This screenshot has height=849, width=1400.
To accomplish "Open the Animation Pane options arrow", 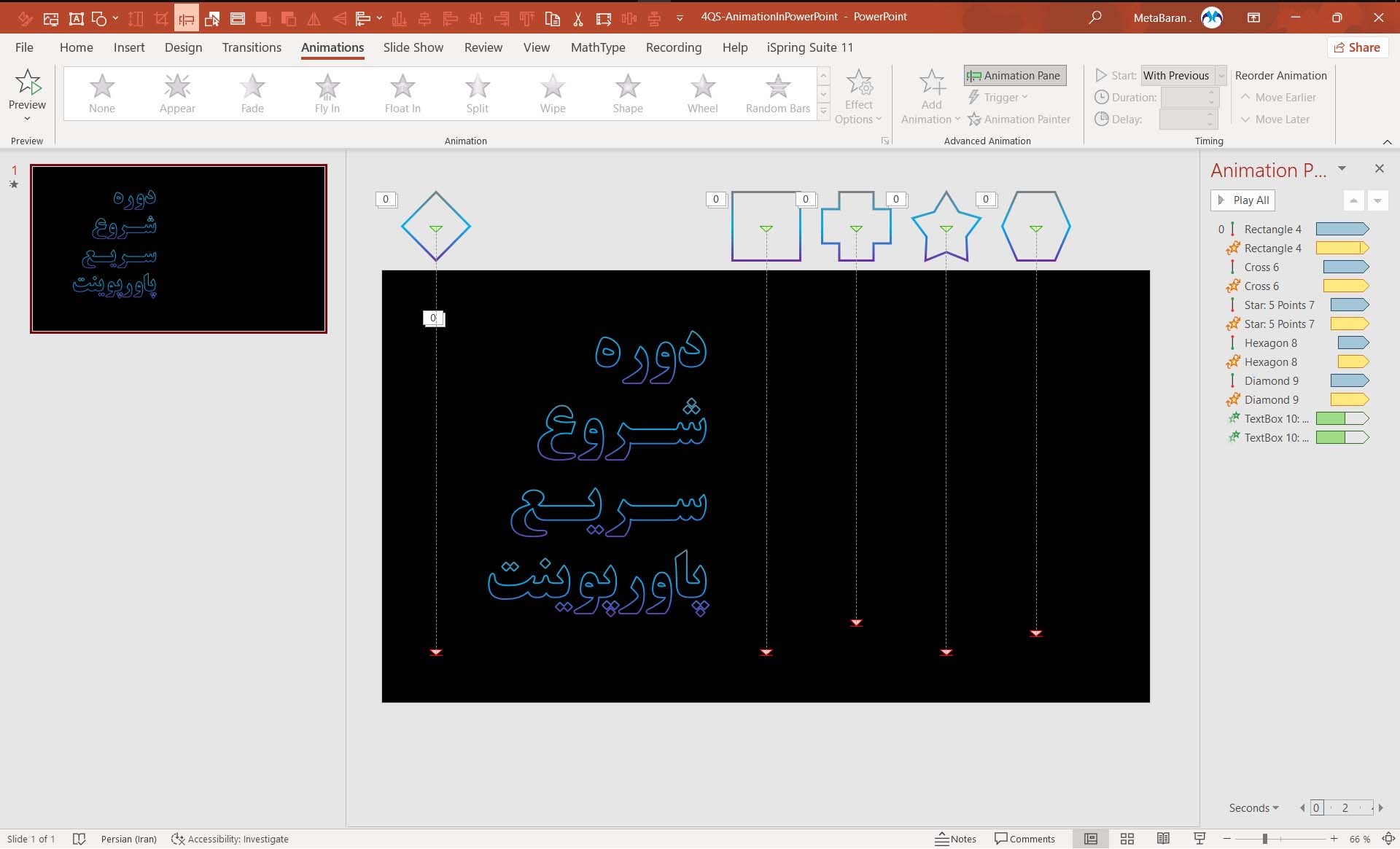I will [1342, 169].
